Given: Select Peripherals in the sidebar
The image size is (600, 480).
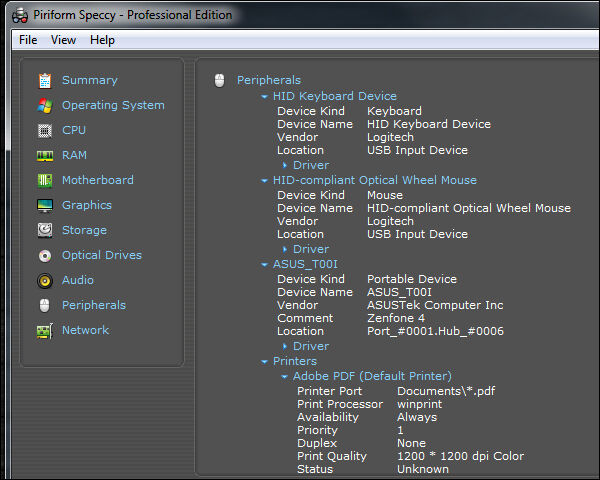Looking at the screenshot, I should click(x=94, y=305).
